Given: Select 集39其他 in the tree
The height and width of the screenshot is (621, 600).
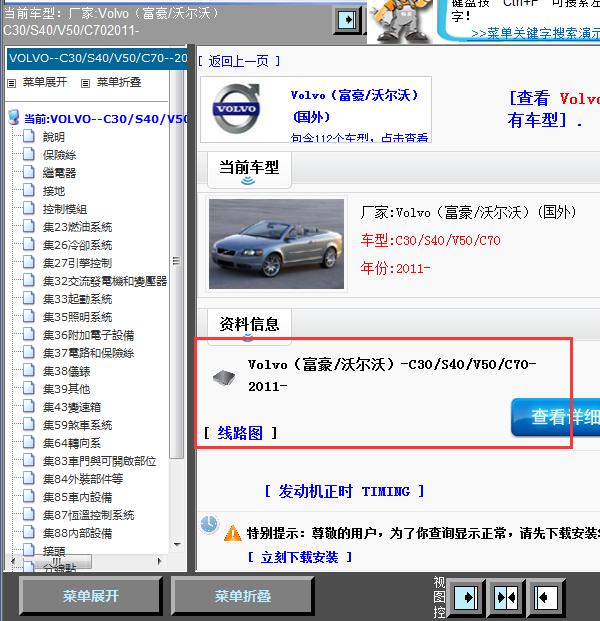Looking at the screenshot, I should tap(67, 389).
